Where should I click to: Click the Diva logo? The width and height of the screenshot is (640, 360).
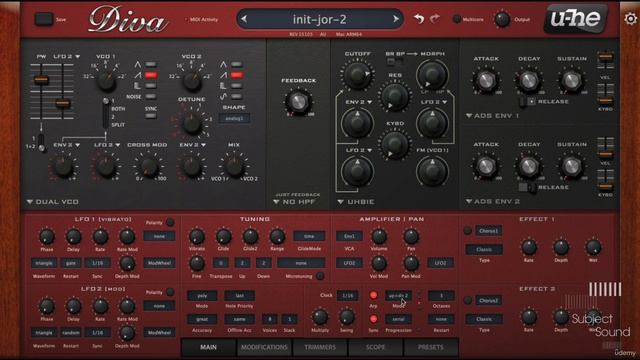coord(127,20)
